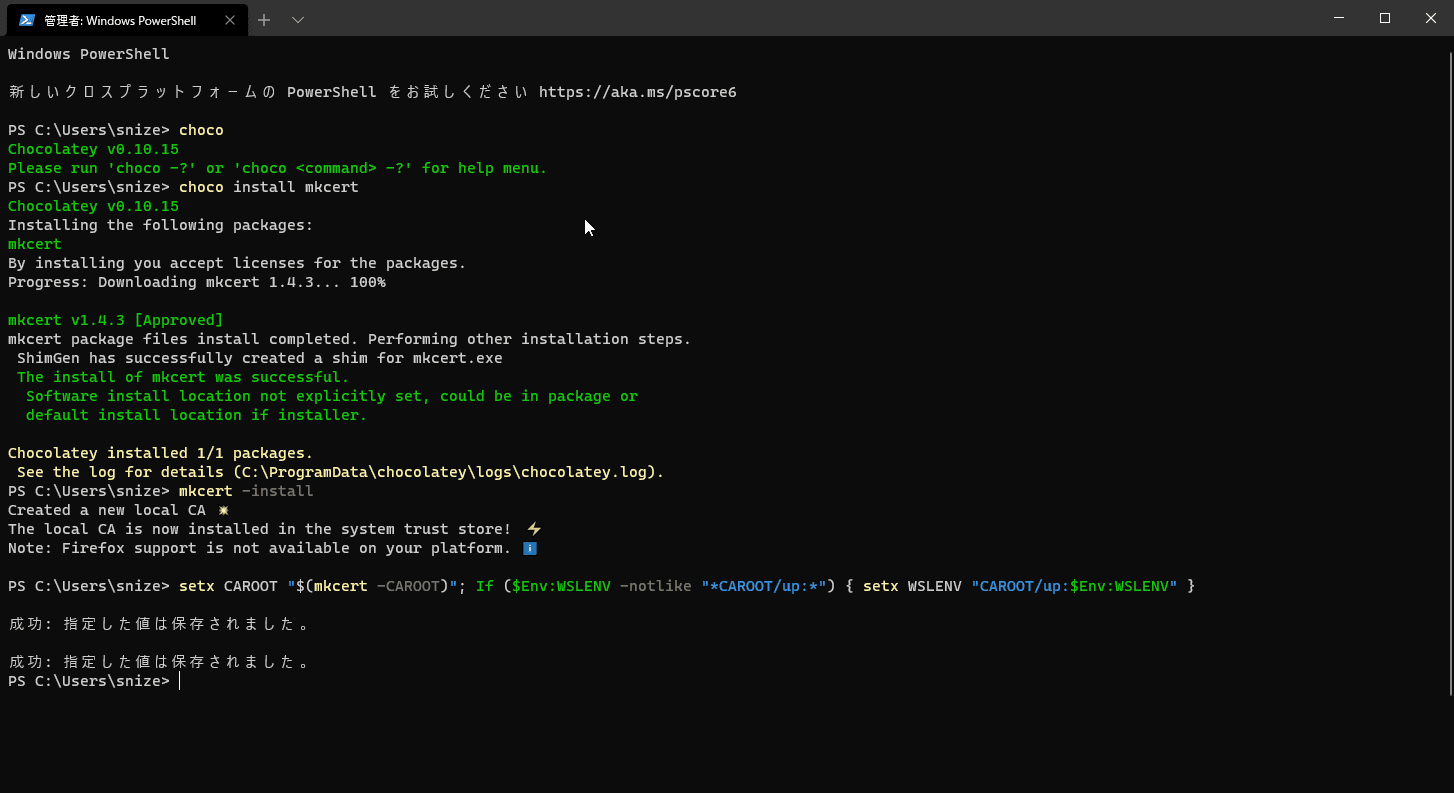This screenshot has height=793, width=1454.
Task: Close the Windows PowerShell tab
Action: [x=230, y=20]
